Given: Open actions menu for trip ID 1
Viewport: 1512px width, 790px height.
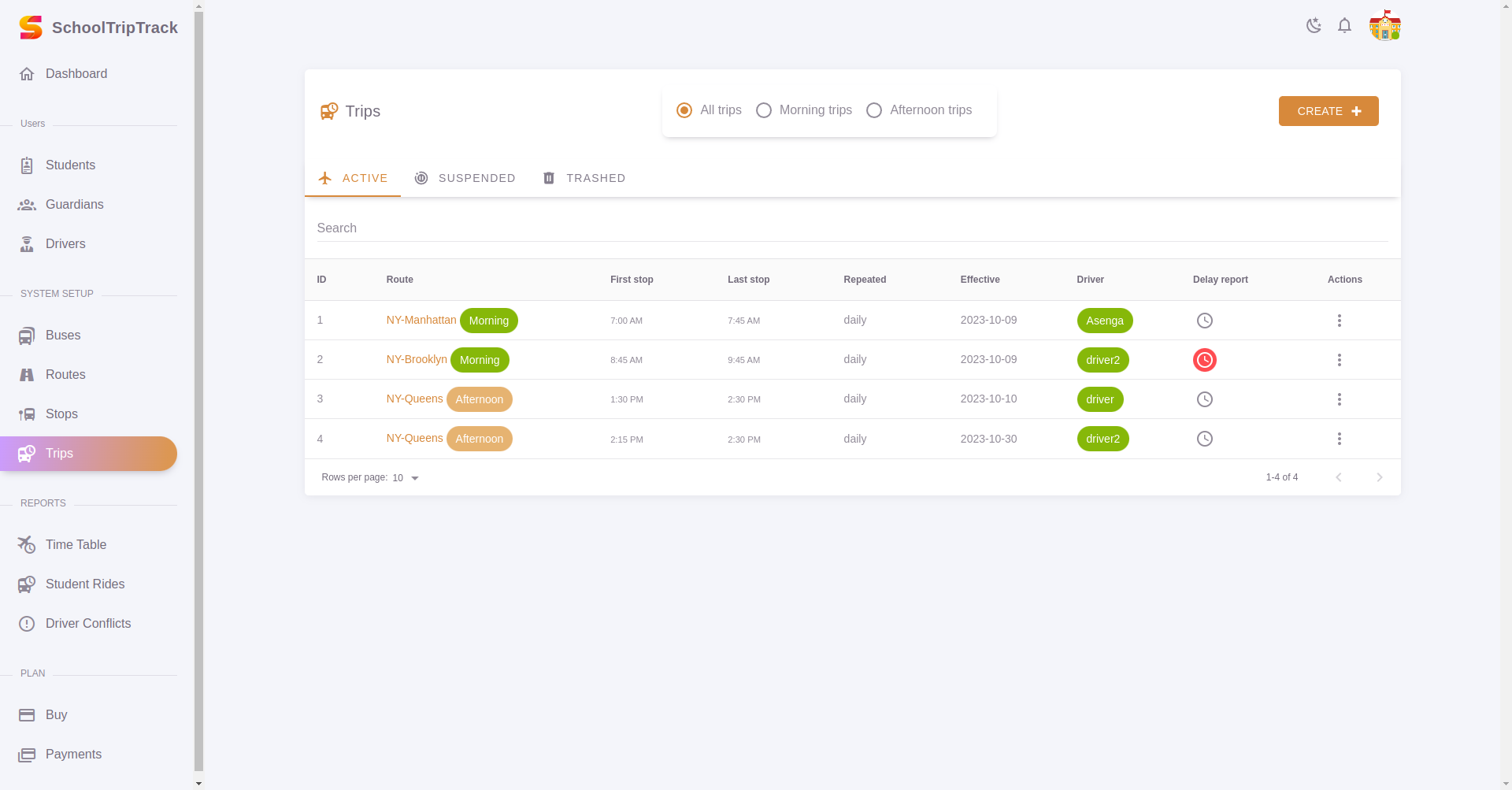Looking at the screenshot, I should coord(1340,321).
